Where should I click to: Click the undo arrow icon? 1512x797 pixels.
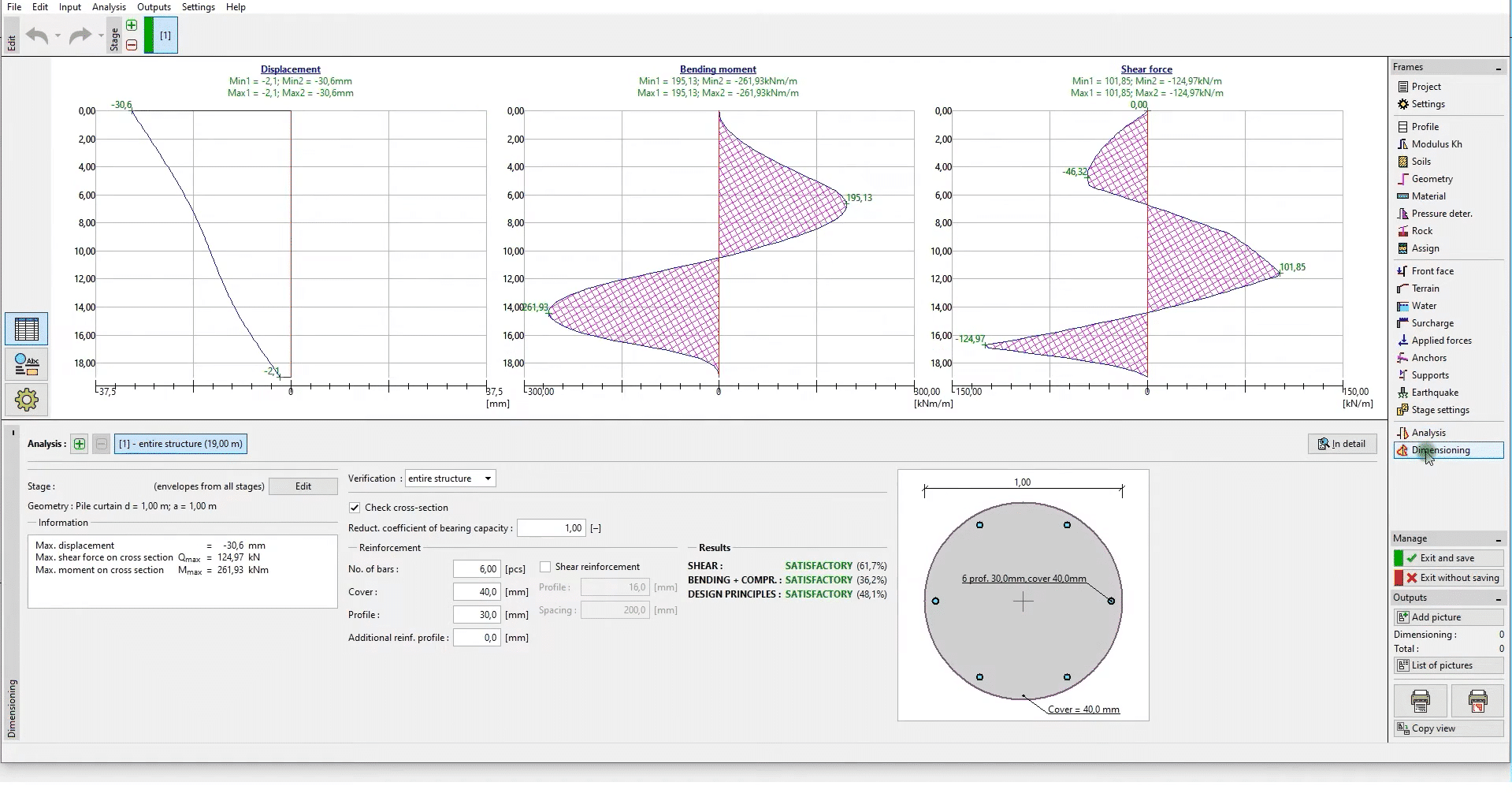click(x=36, y=35)
